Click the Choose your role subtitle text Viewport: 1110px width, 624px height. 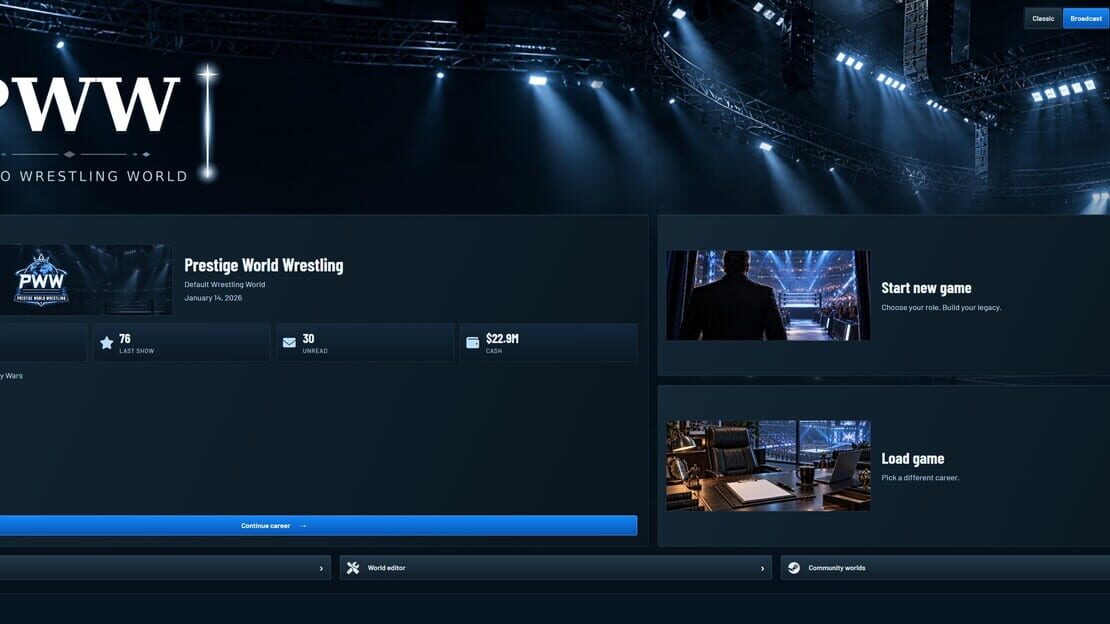[x=941, y=307]
